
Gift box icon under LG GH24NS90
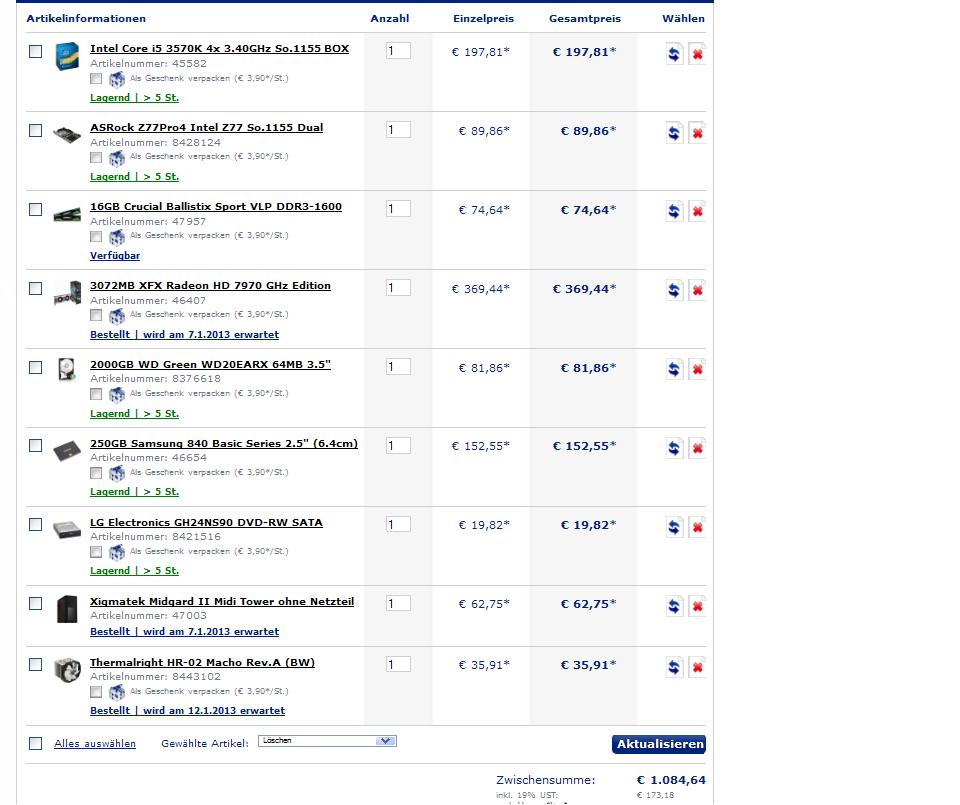[116, 552]
